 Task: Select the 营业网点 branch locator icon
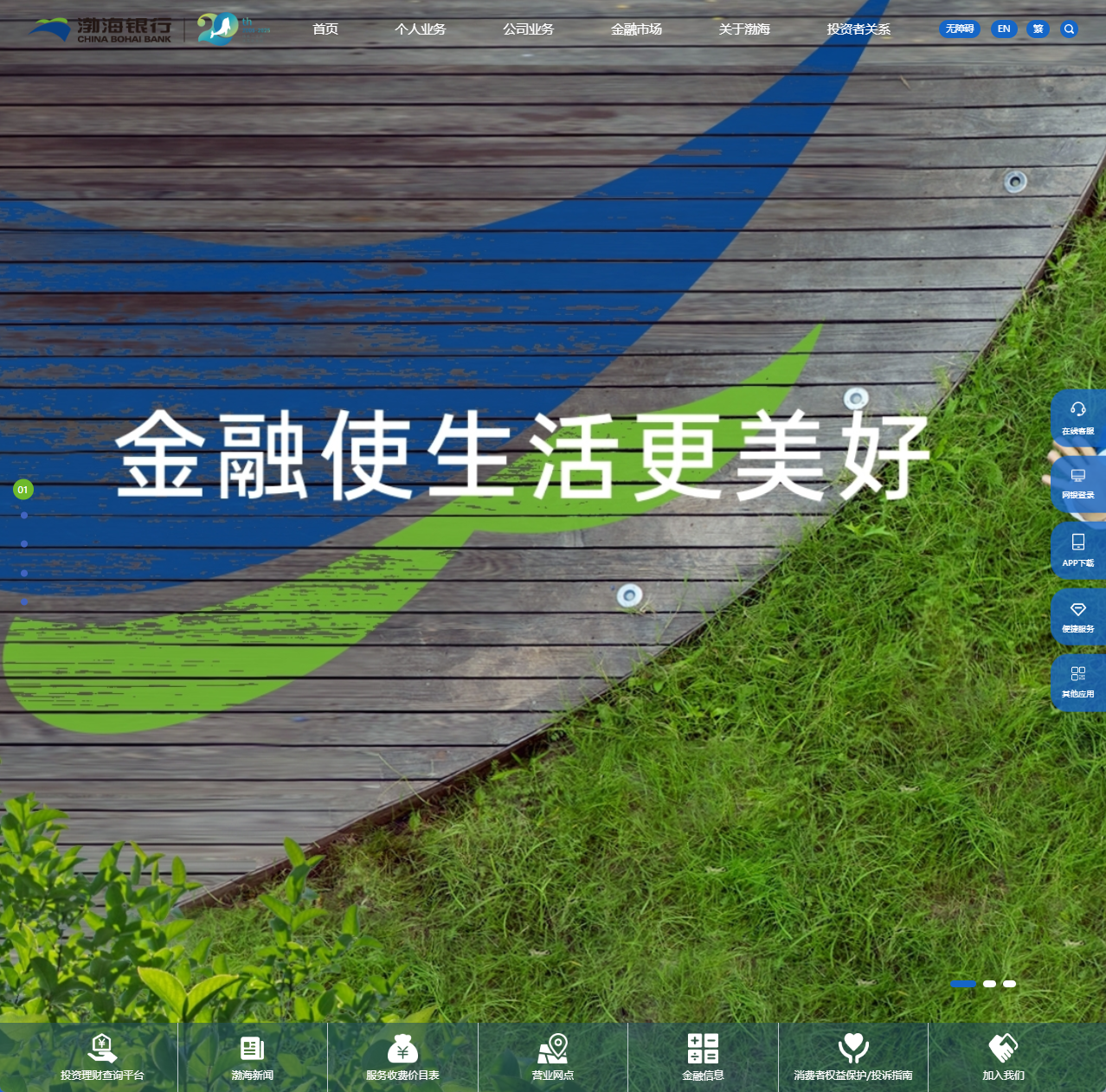click(552, 1057)
